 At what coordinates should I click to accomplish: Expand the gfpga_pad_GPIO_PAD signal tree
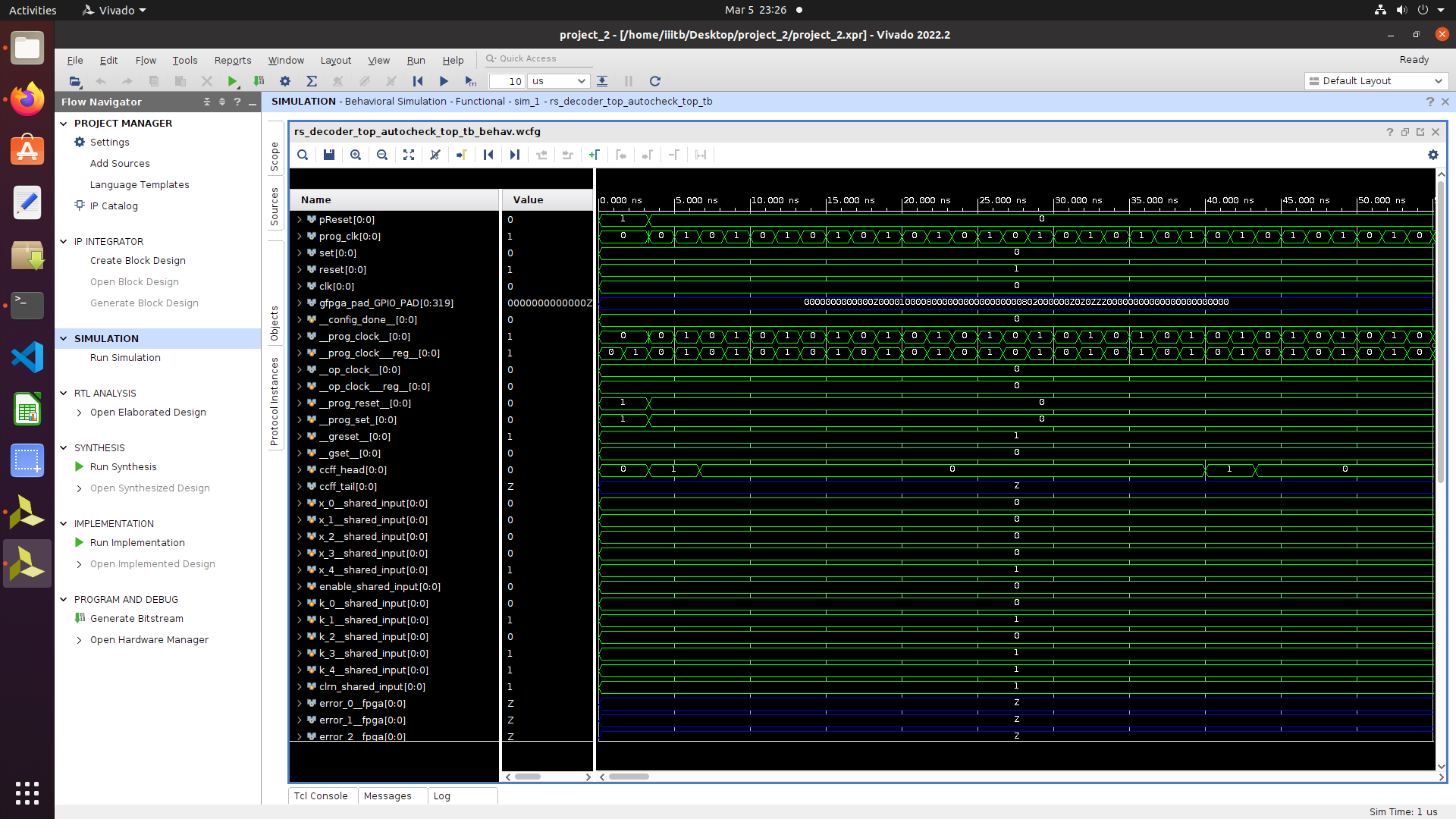tap(299, 303)
